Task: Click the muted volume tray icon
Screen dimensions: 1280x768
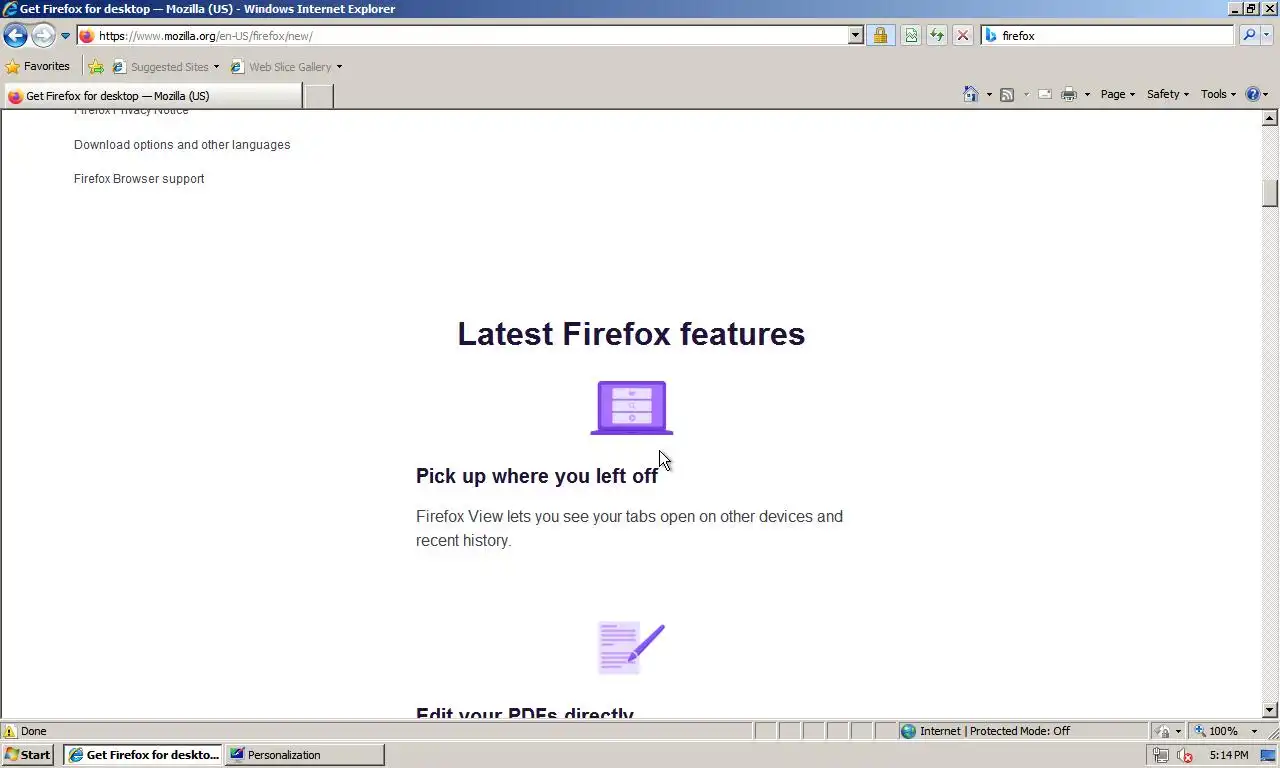Action: click(x=1185, y=756)
